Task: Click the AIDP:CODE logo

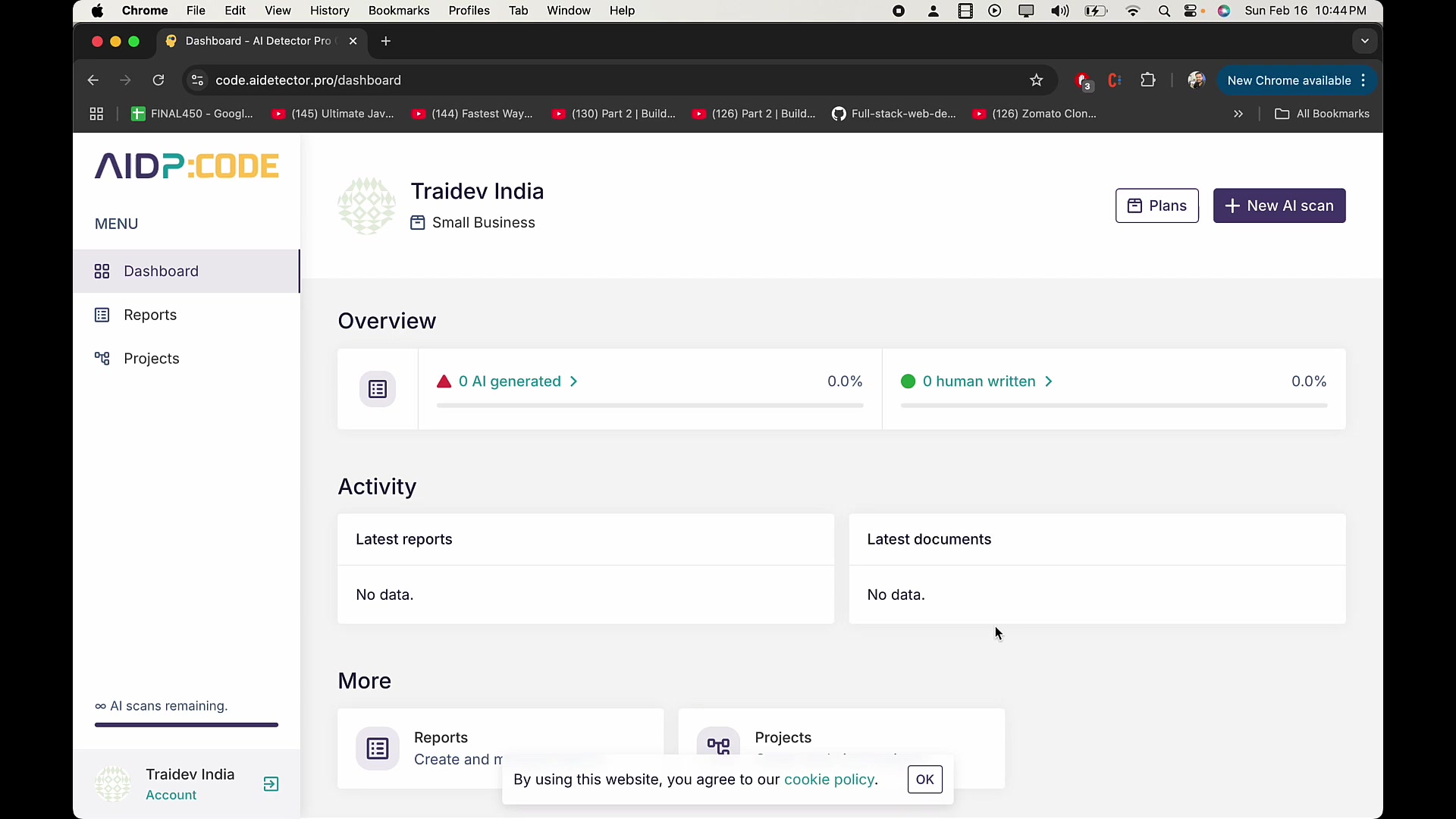Action: point(187,166)
